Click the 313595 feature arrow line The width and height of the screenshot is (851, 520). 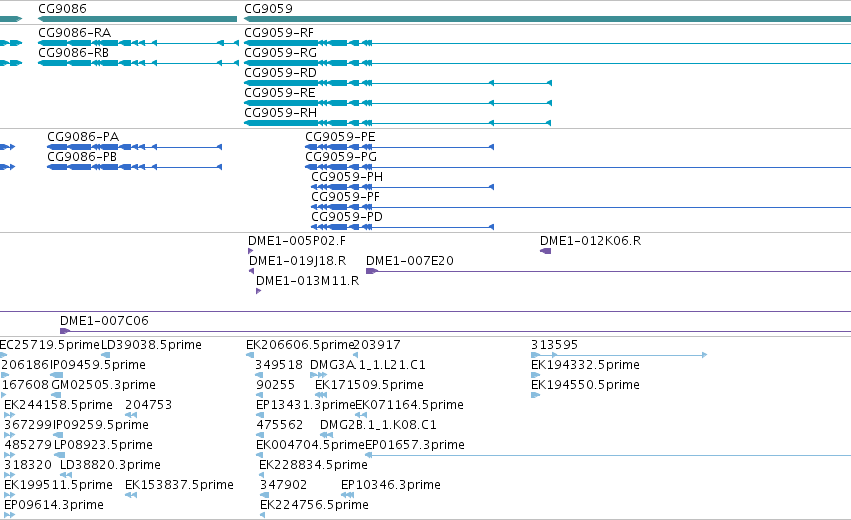click(619, 355)
